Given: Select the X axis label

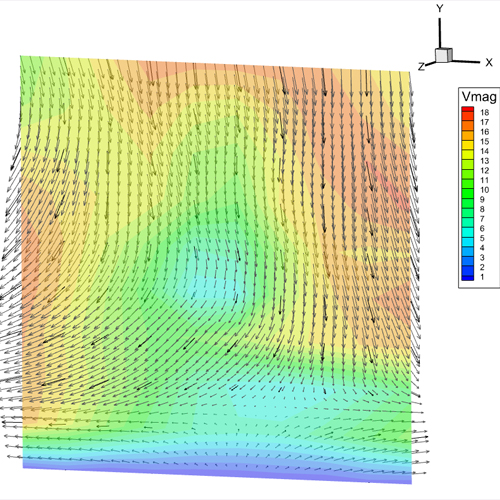Looking at the screenshot, I should 489,62.
